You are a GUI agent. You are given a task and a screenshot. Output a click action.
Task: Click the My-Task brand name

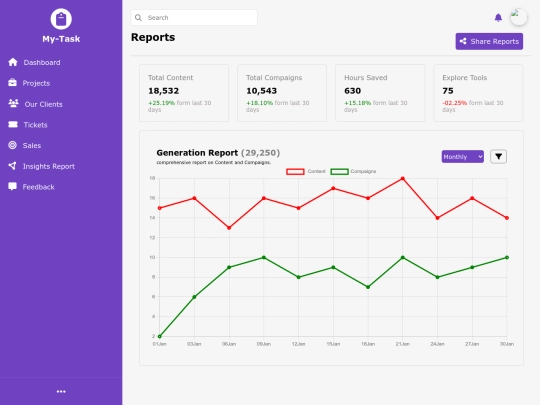[x=61, y=39]
